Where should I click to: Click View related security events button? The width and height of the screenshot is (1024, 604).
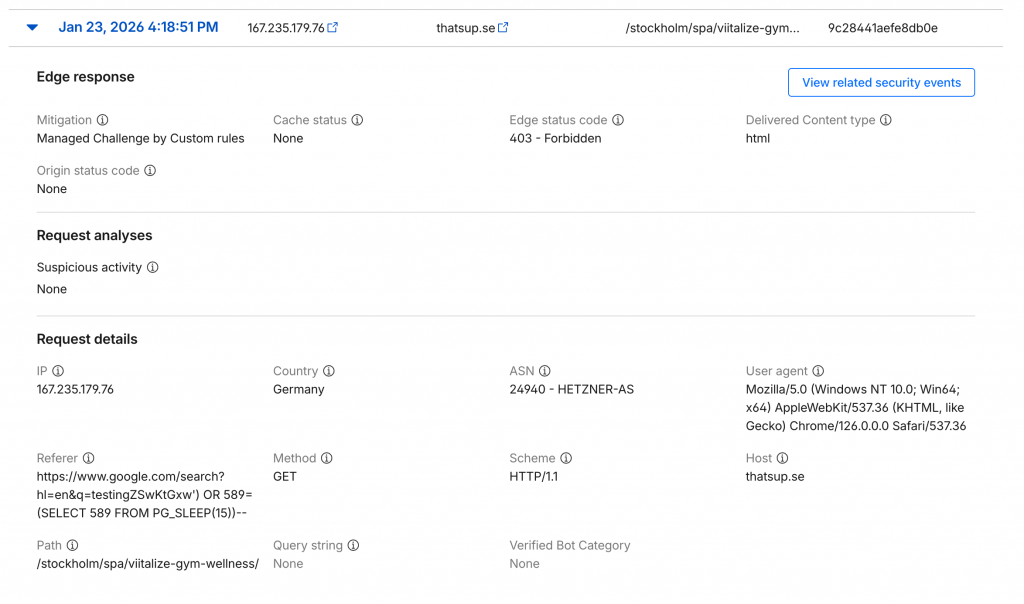[x=881, y=83]
